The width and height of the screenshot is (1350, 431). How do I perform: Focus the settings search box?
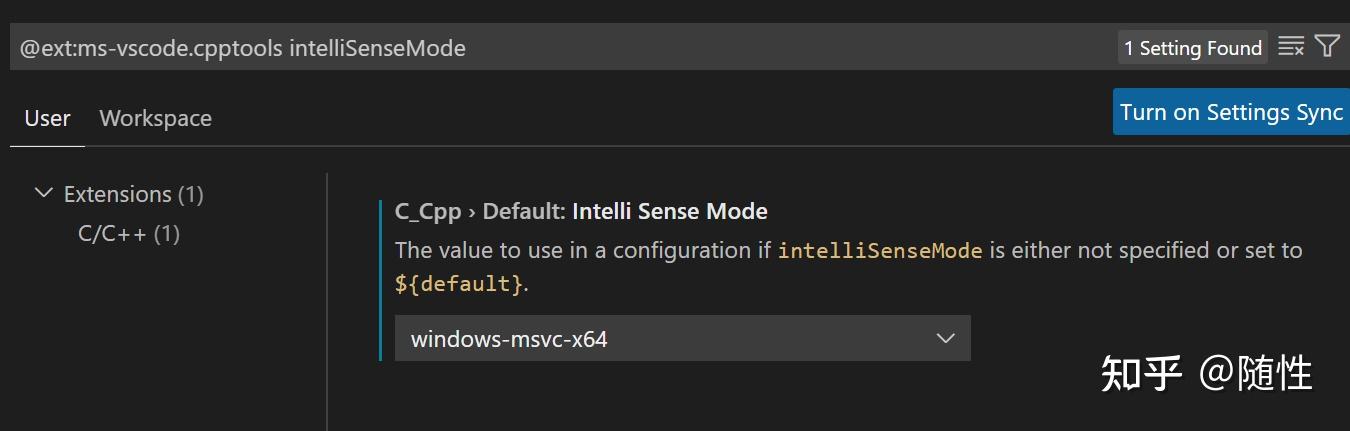(560, 48)
